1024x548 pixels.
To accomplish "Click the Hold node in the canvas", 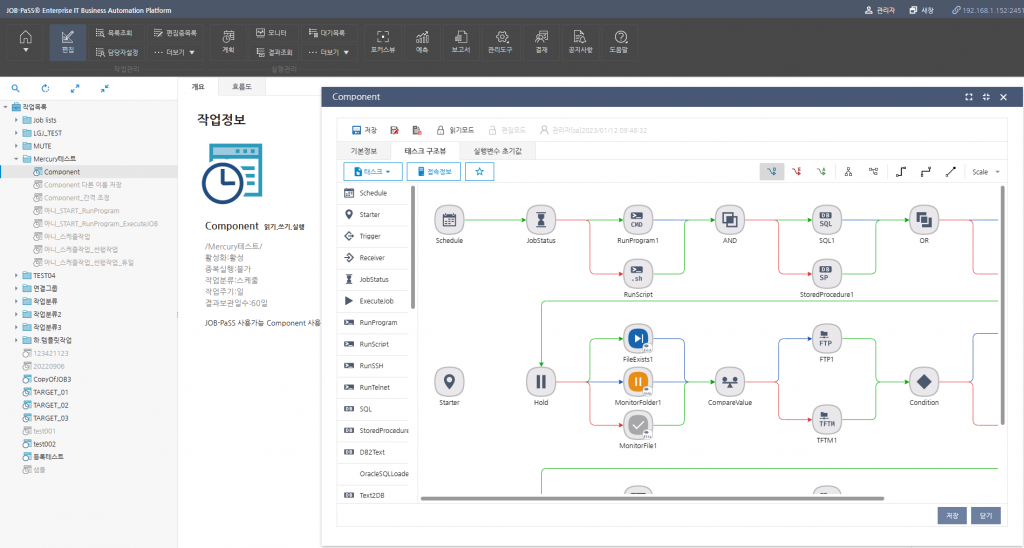I will click(x=540, y=381).
